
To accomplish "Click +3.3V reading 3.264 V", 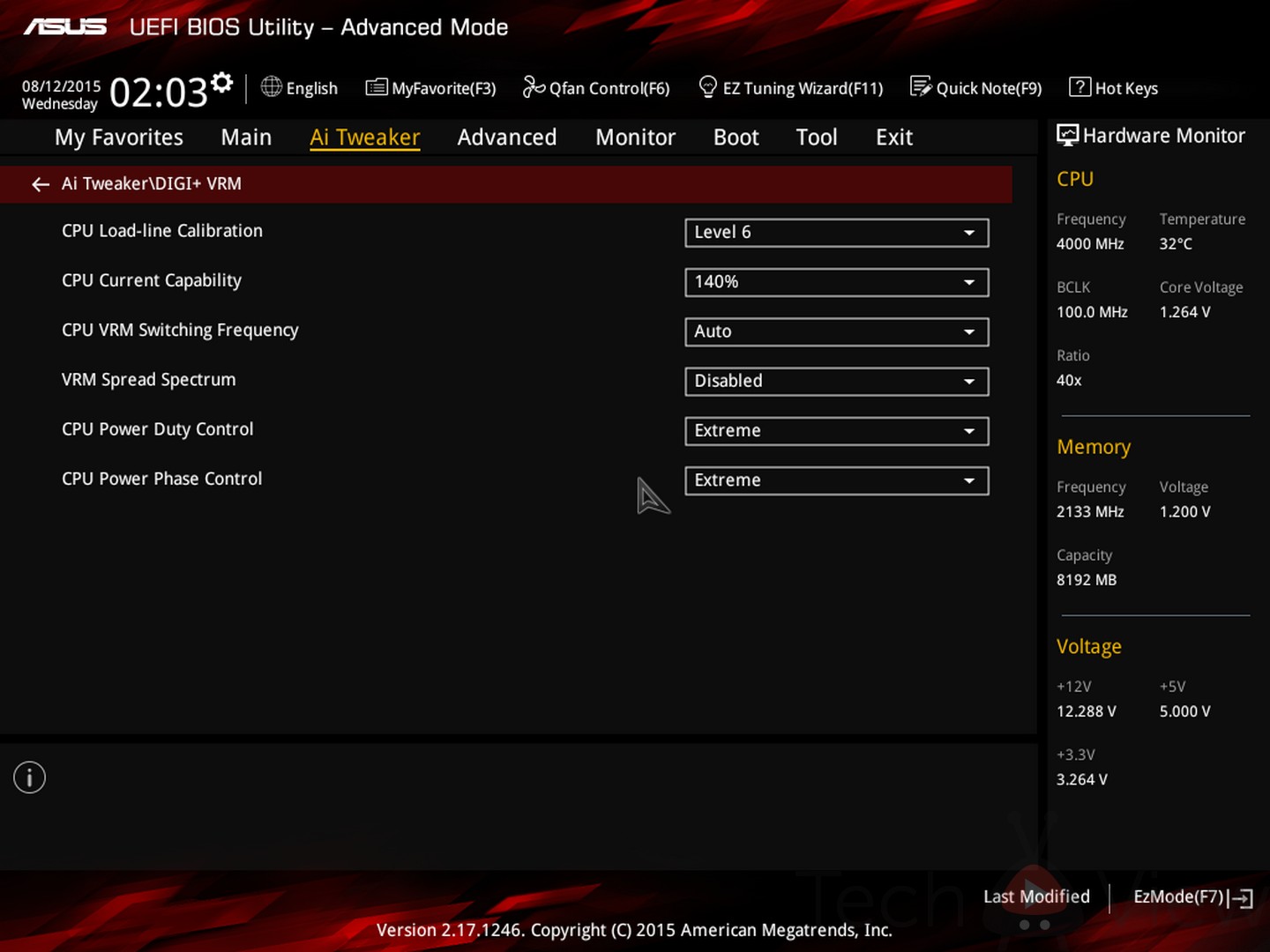I will tap(1082, 780).
